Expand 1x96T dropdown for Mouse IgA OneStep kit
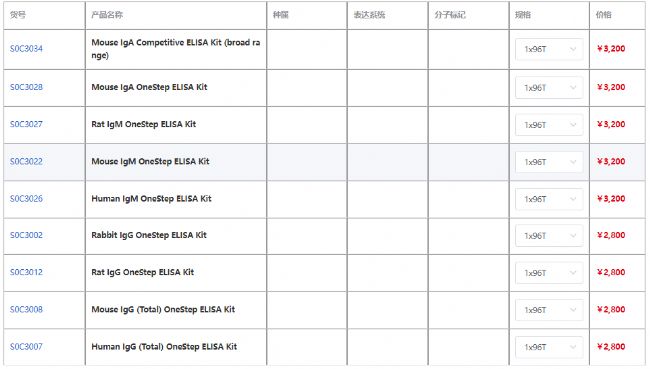Image resolution: width=650 pixels, height=369 pixels. point(549,87)
